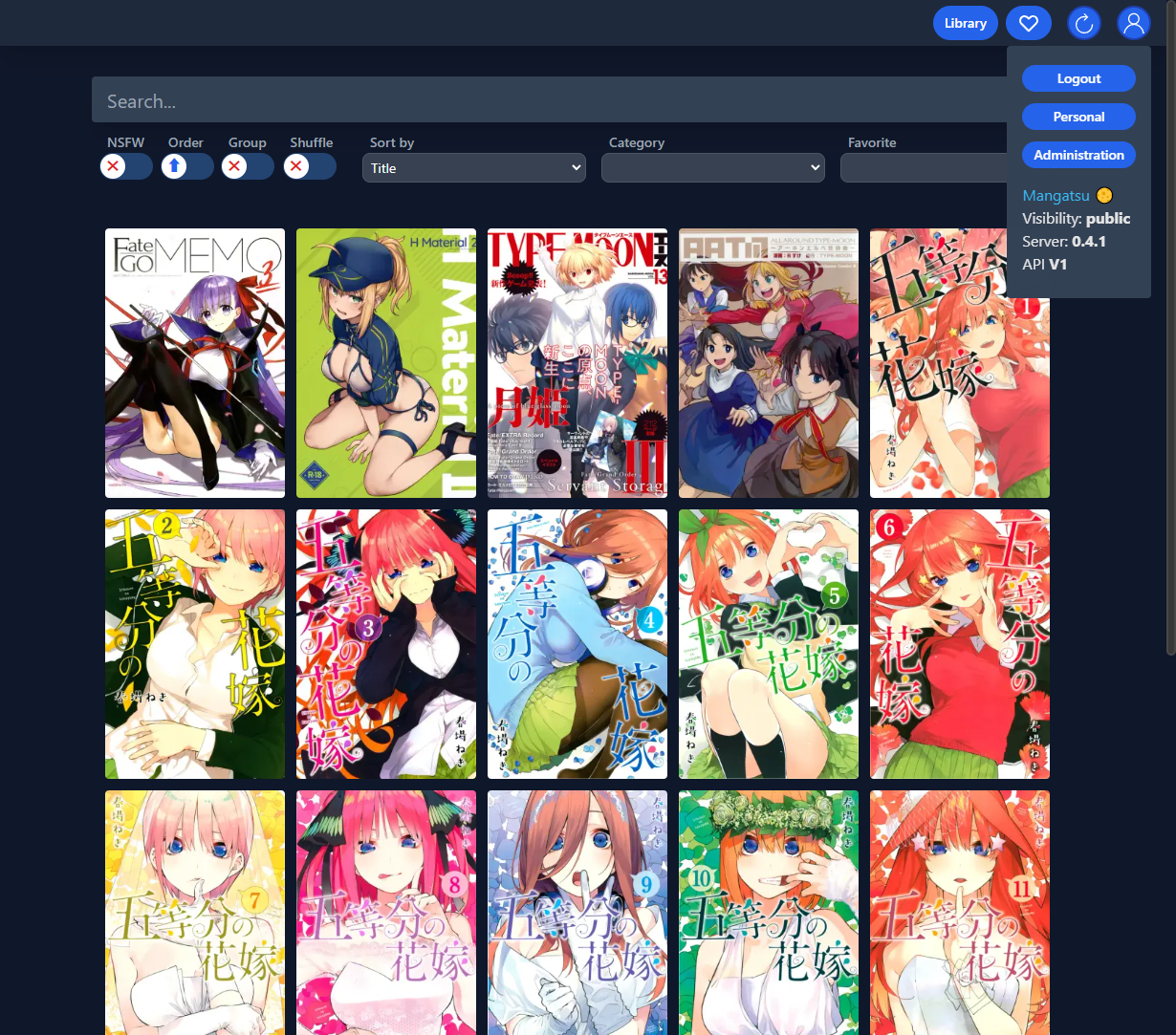Log out using the Logout button
This screenshot has width=1176, height=1035.
click(1078, 78)
